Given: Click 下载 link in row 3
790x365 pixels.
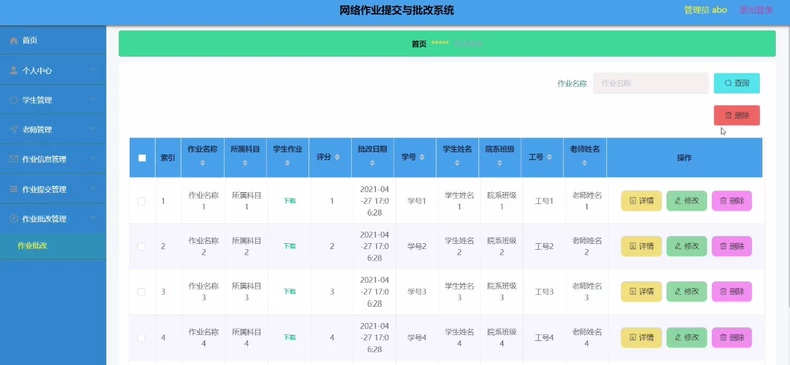Looking at the screenshot, I should coord(289,291).
